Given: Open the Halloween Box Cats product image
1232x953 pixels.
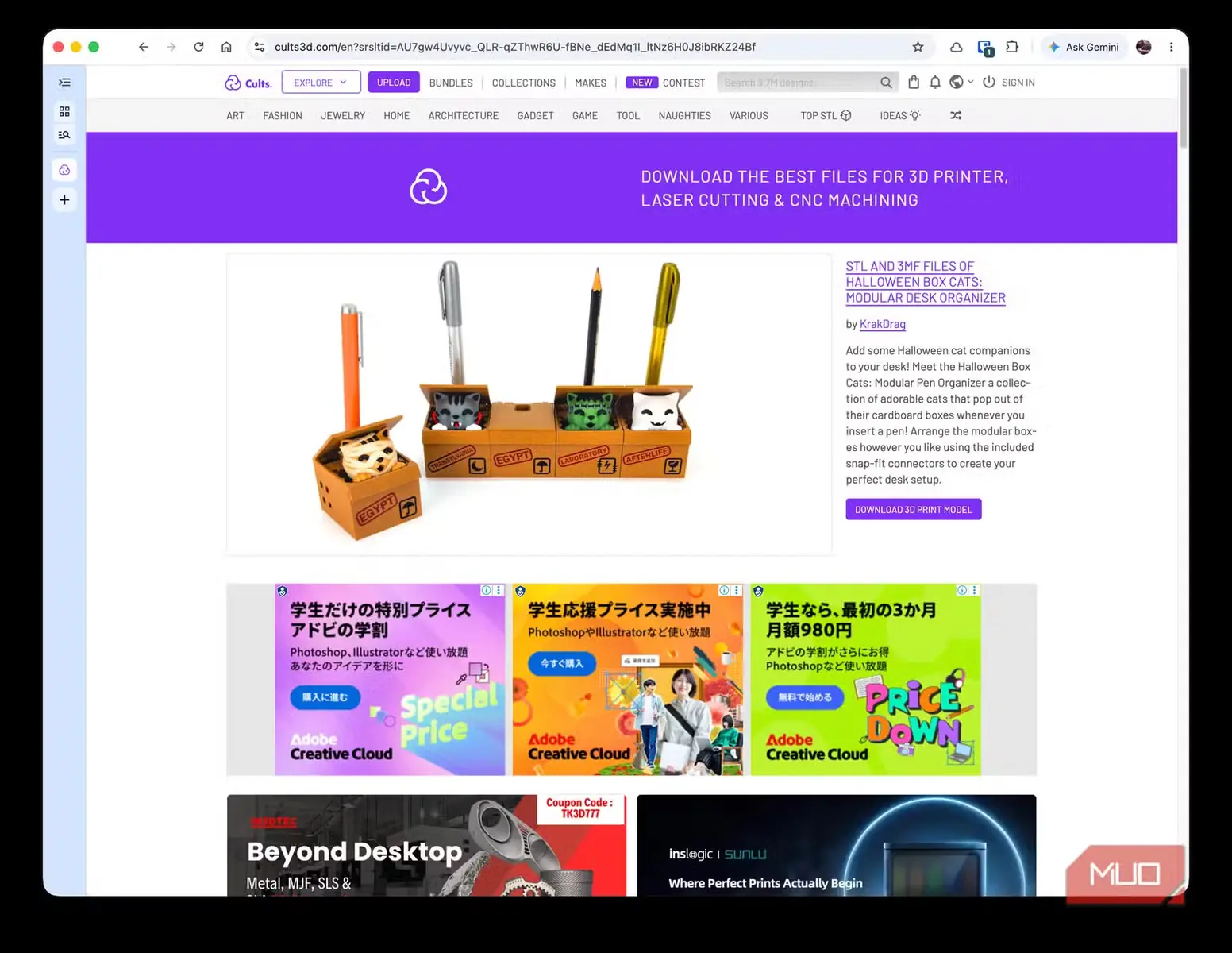Looking at the screenshot, I should (529, 404).
